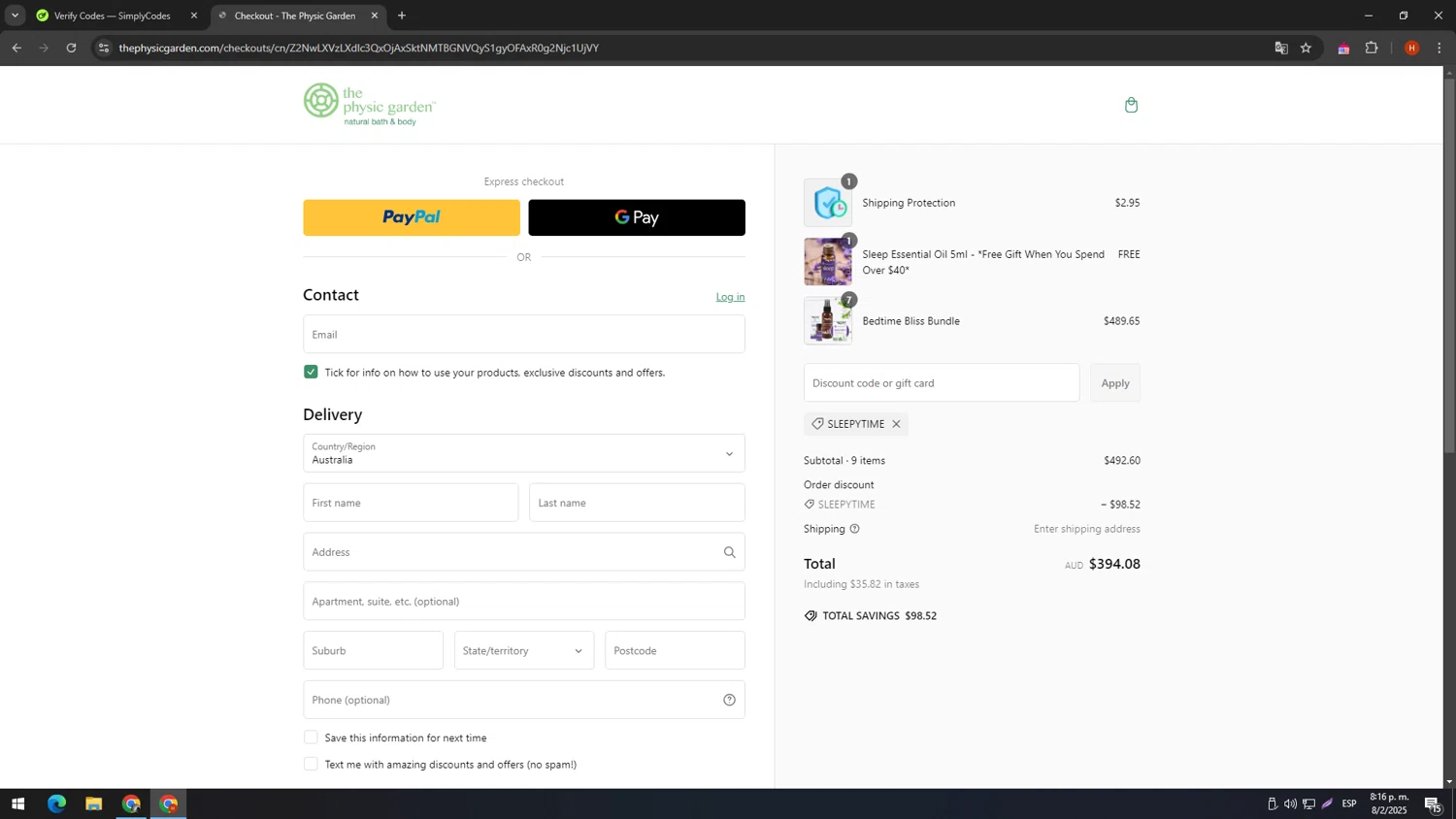Click the pink extension icon in toolbar
This screenshot has height=819, width=1456.
point(1343,48)
